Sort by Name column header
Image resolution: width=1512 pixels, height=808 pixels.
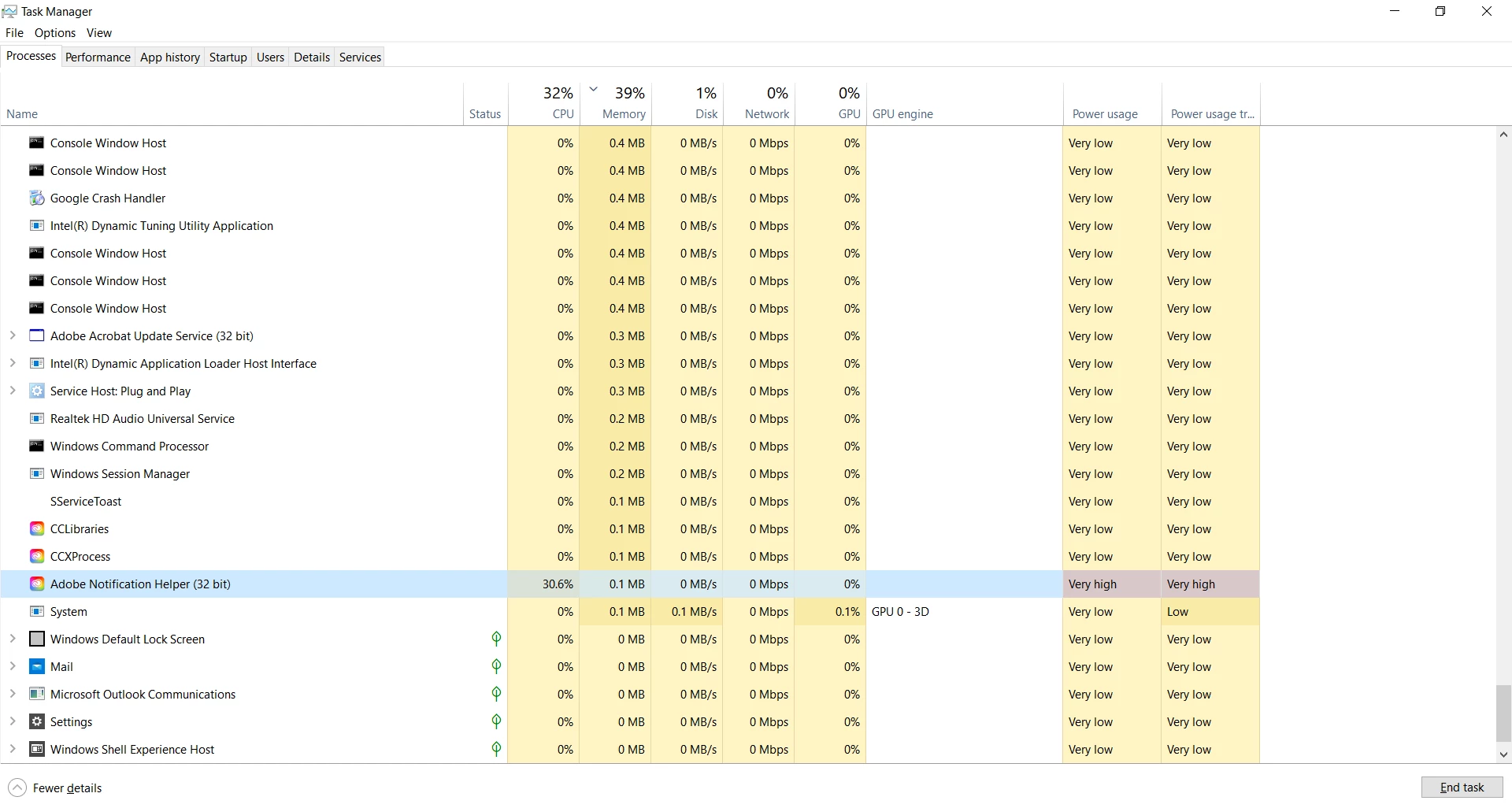(232, 103)
